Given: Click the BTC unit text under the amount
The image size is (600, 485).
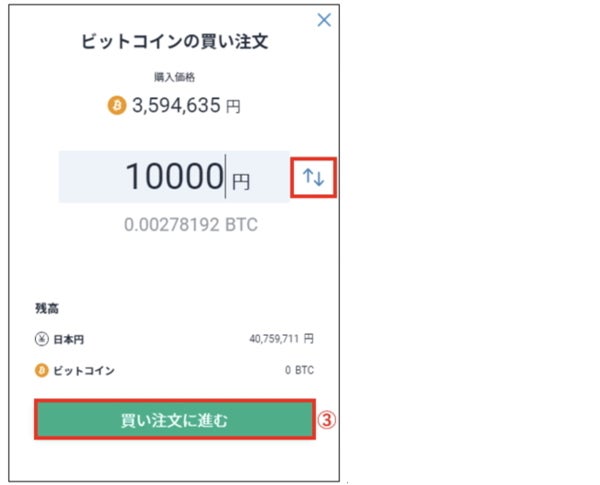Looking at the screenshot, I should 243,225.
